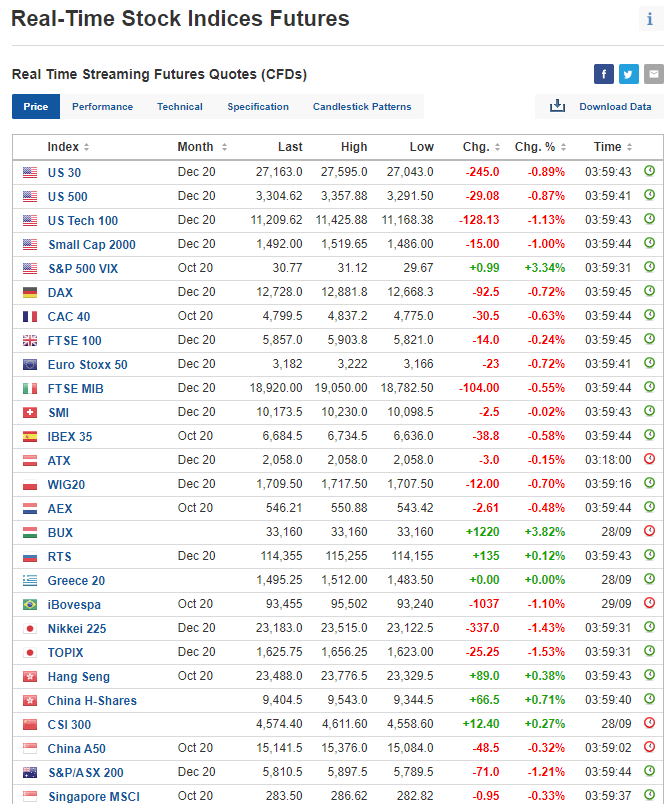Click the Twitter share icon
671x804 pixels.
(629, 74)
